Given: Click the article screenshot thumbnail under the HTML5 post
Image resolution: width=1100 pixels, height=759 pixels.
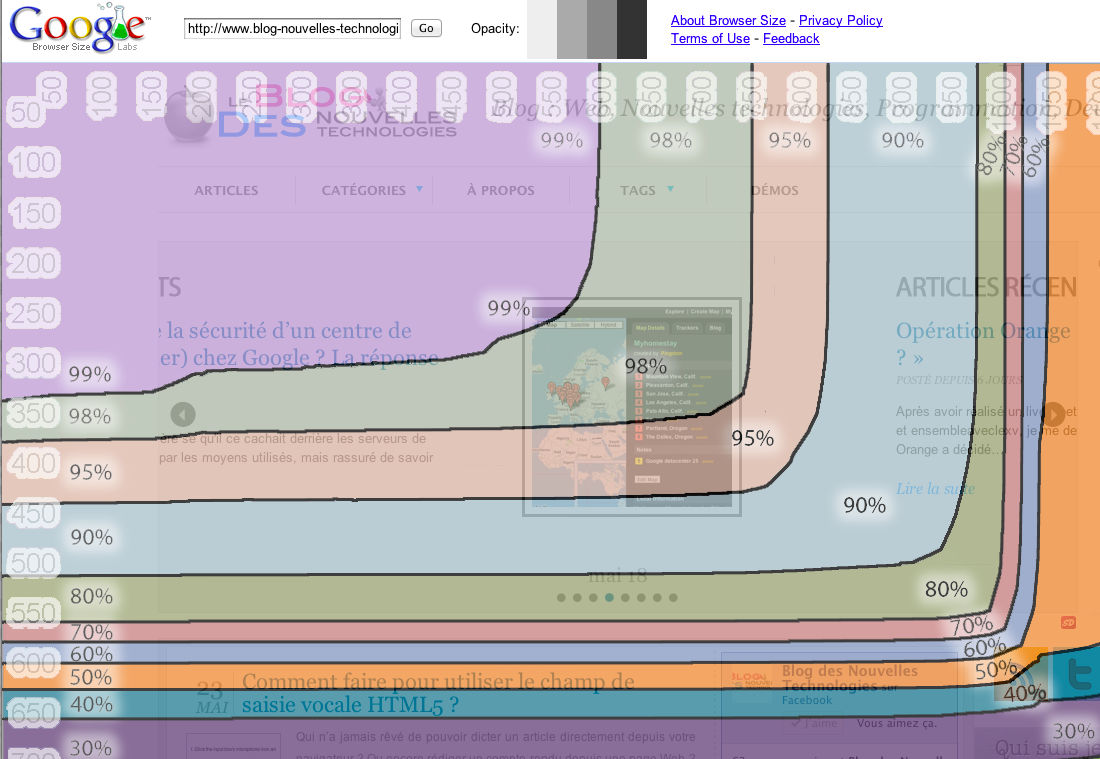Looking at the screenshot, I should pos(234,746).
